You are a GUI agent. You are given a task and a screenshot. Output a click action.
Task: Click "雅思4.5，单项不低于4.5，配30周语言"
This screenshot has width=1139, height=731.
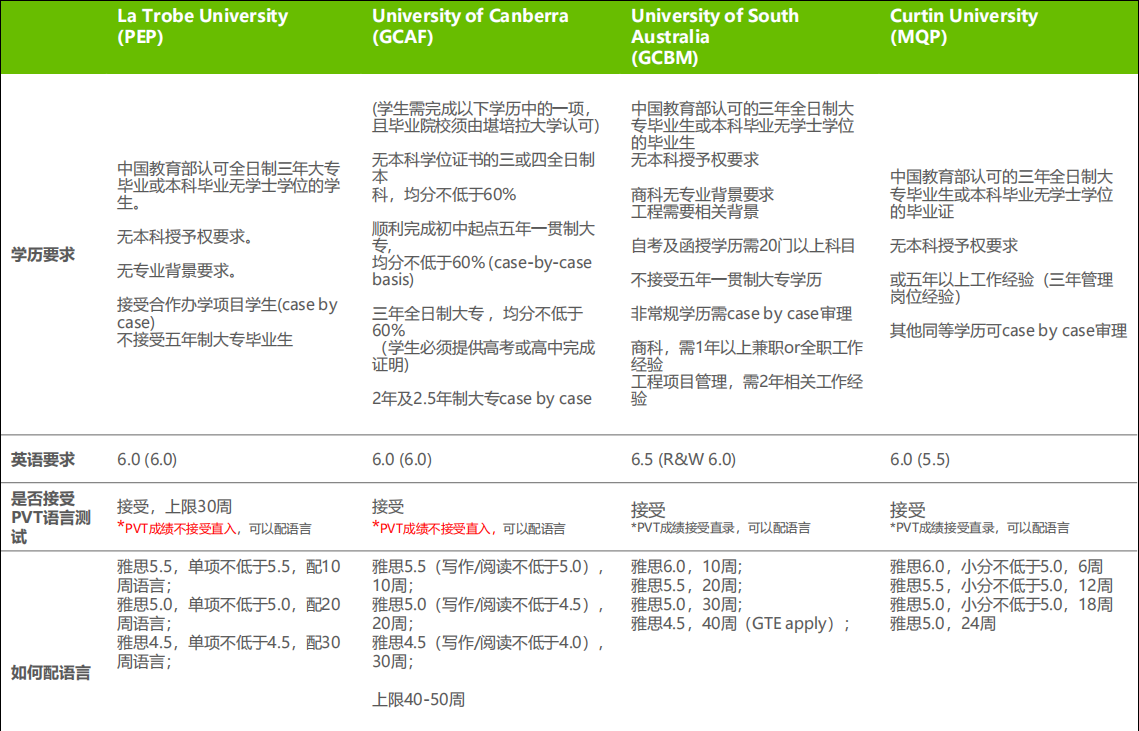229,652
